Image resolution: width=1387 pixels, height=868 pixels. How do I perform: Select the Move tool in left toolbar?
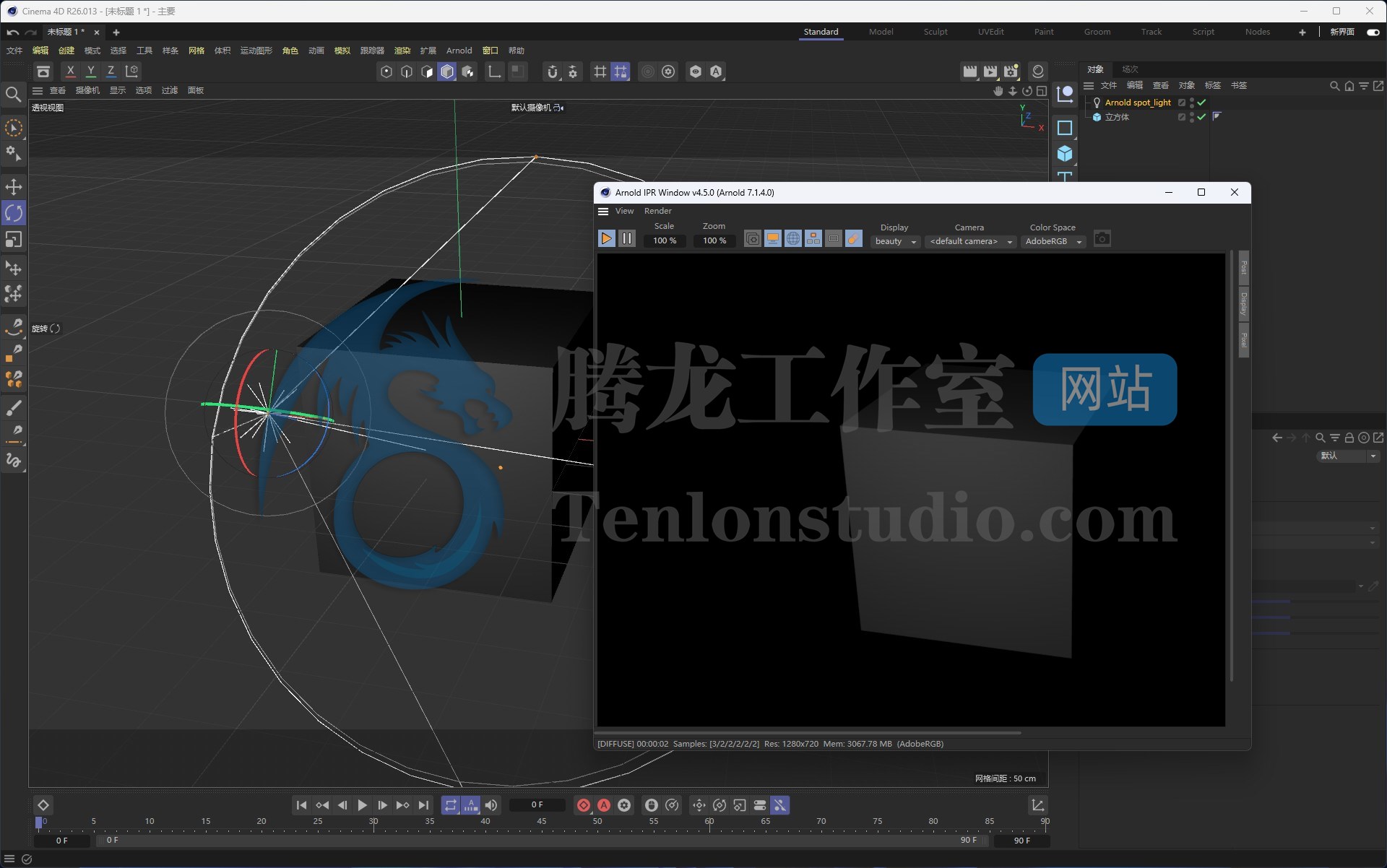pyautogui.click(x=14, y=187)
